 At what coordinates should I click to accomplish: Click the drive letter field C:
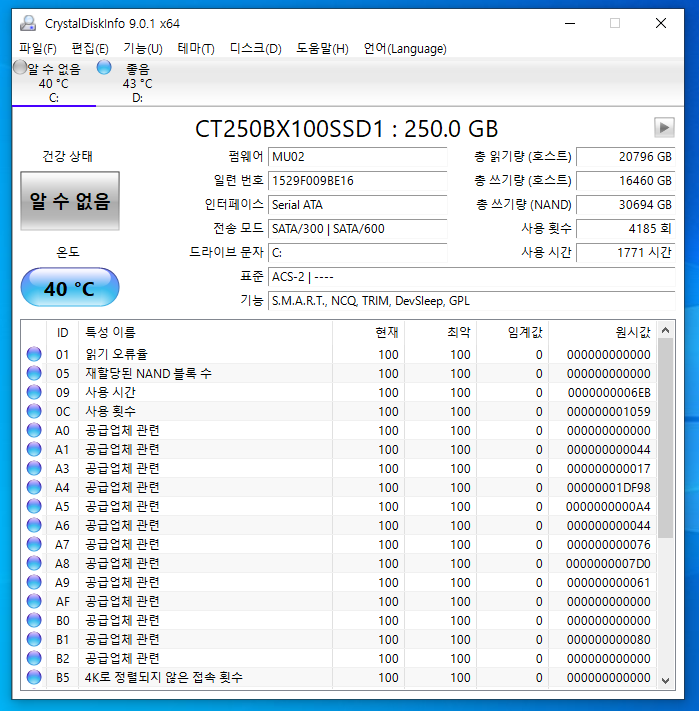(x=358, y=253)
